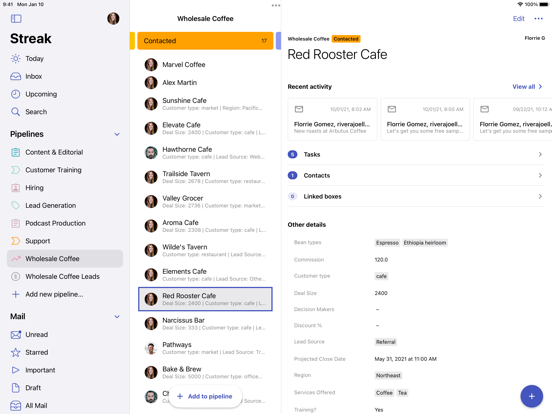Select Elevate Cafe box
Image resolution: width=552 pixels, height=414 pixels.
coord(205,128)
